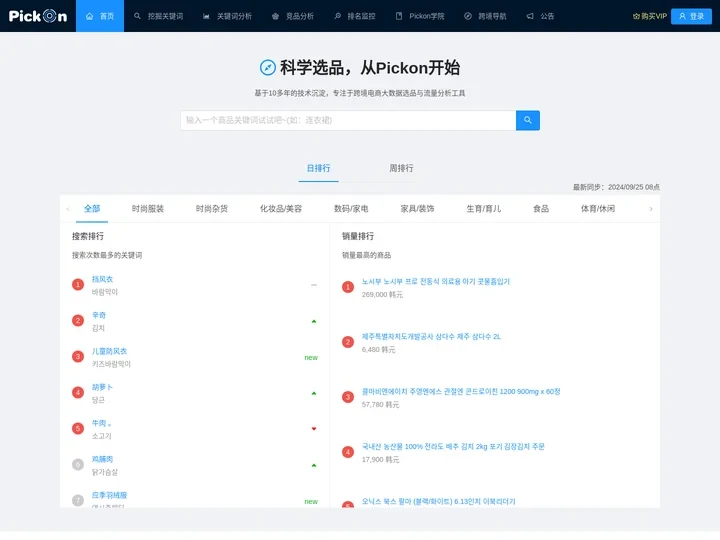
Task: Focus the product keyword search field
Action: point(348,120)
